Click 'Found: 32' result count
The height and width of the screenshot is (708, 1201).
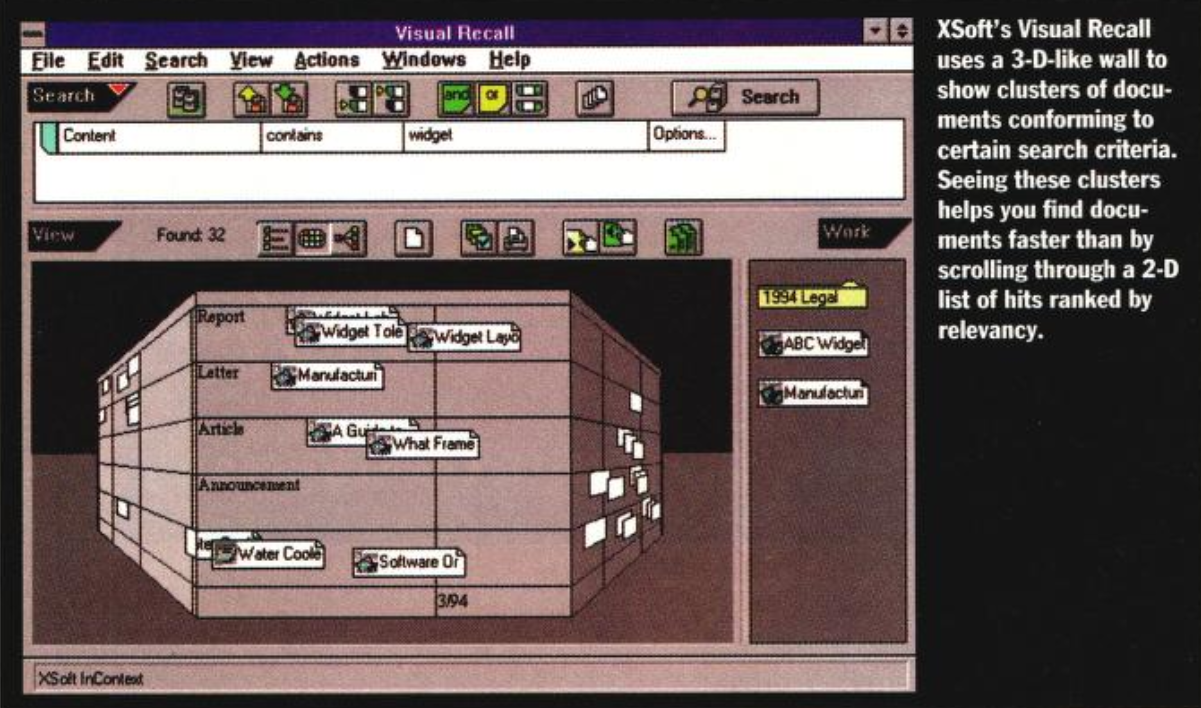pyautogui.click(x=190, y=237)
